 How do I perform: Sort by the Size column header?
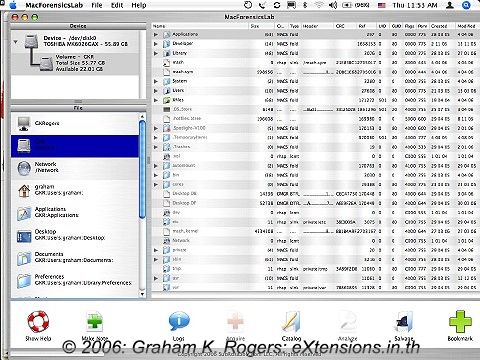coord(262,26)
